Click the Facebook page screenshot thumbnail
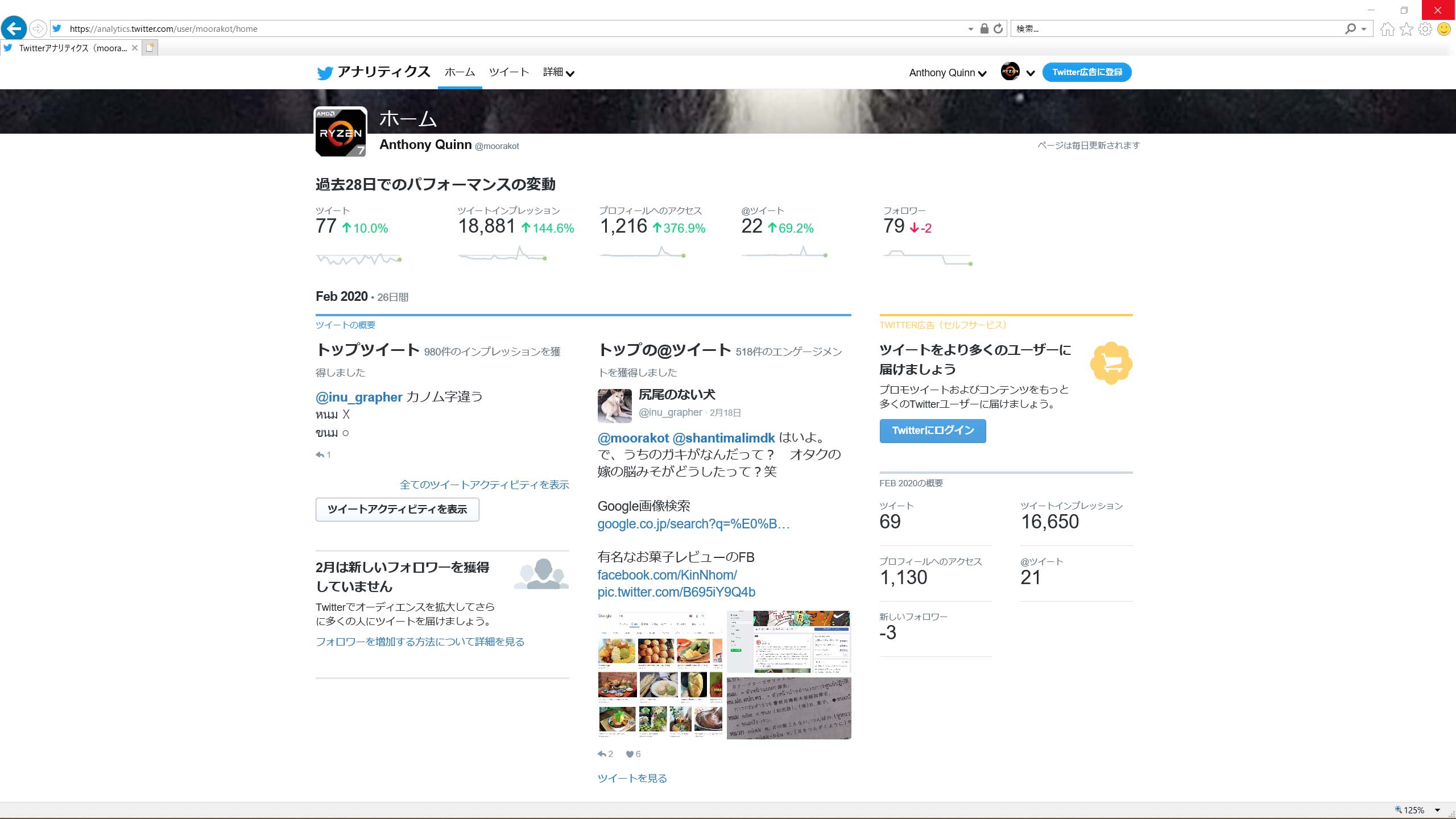Image resolution: width=1456 pixels, height=819 pixels. (789, 642)
